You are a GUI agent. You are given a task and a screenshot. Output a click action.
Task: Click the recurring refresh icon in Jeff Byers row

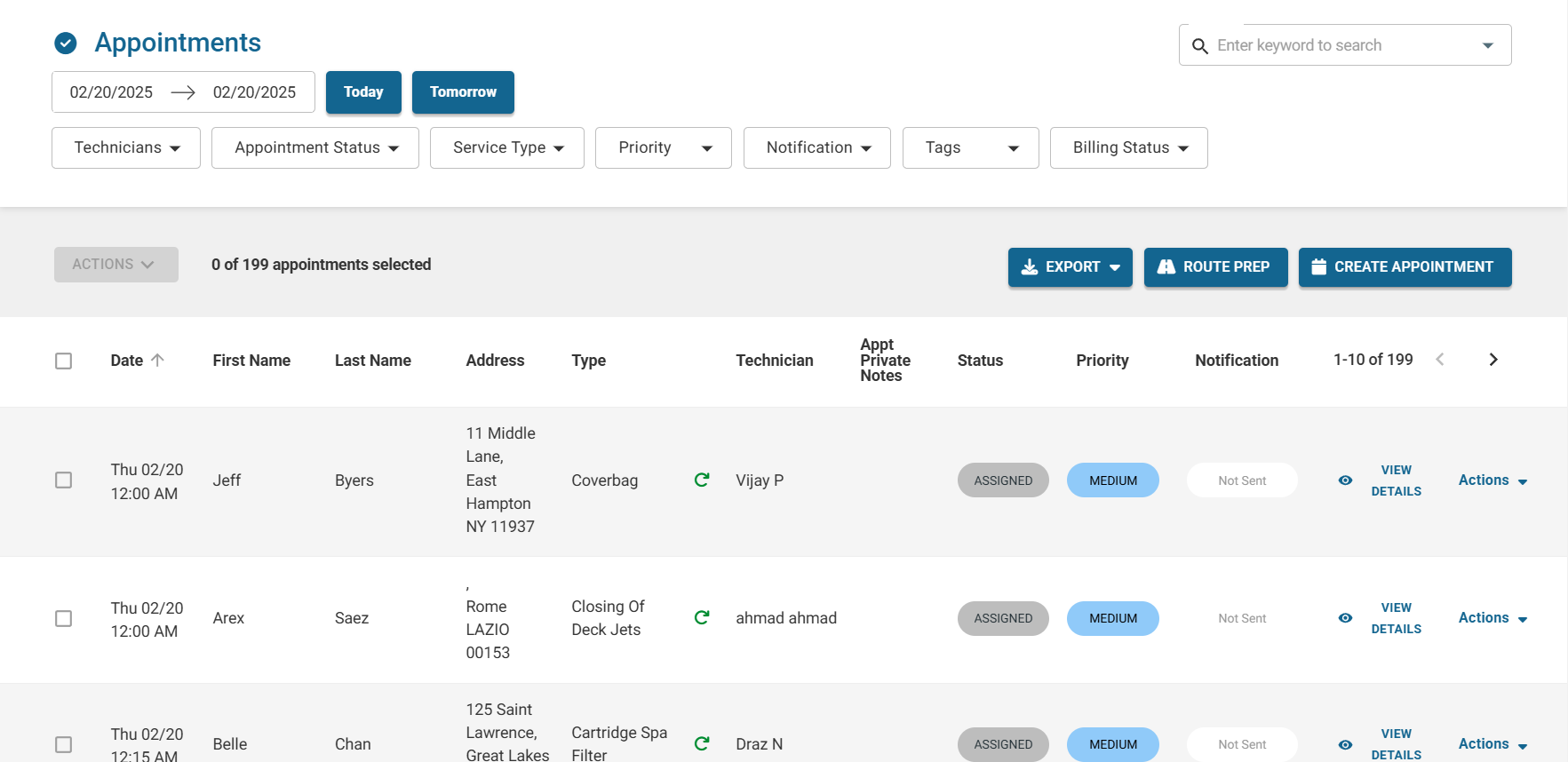pyautogui.click(x=701, y=480)
